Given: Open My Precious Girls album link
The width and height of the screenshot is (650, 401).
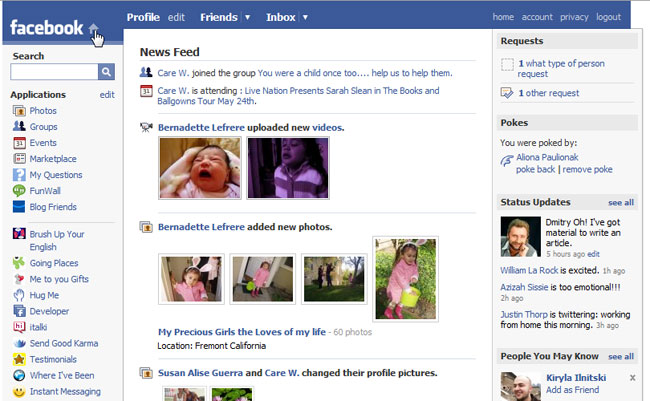Looking at the screenshot, I should point(242,332).
